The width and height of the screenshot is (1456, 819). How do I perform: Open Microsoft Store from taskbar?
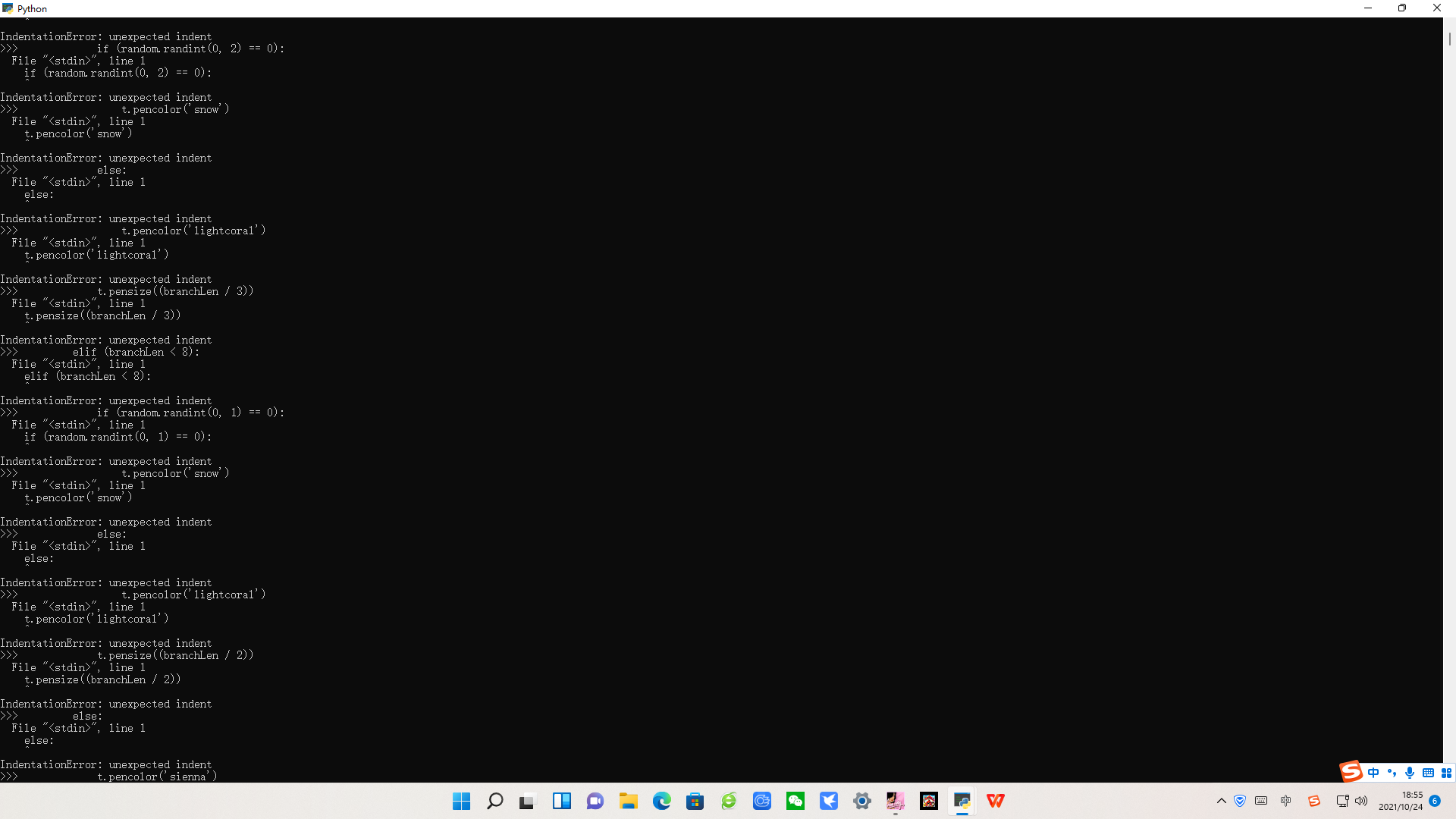coord(695,801)
